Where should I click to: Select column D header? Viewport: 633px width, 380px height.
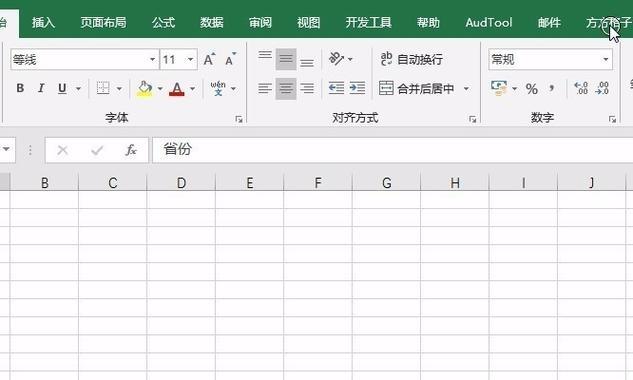pyautogui.click(x=181, y=183)
